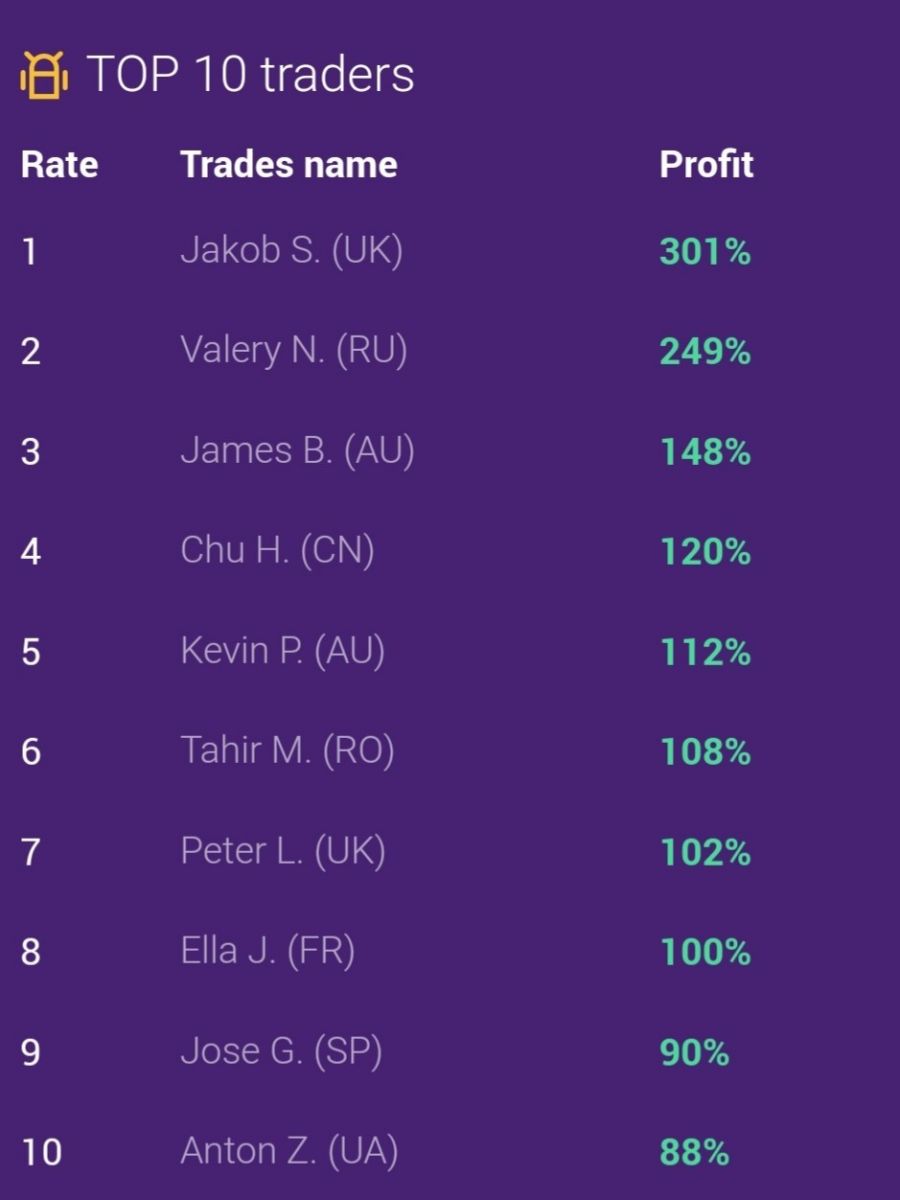Screen dimensions: 900x1200
Task: Click rank number 10
Action: 42,1152
